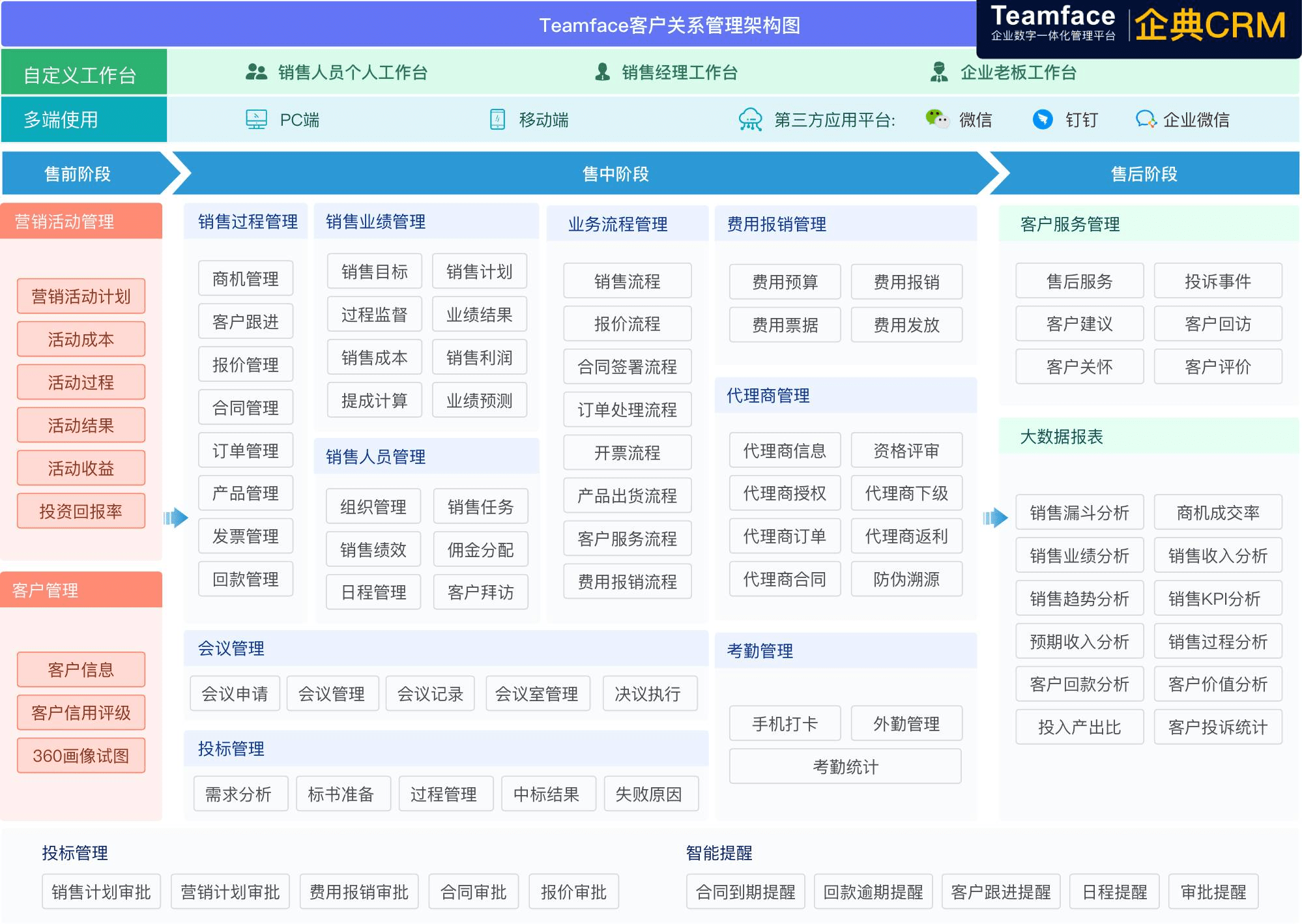
Task: Click the arrow icon between pre-sales and sales columns
Action: [x=176, y=518]
